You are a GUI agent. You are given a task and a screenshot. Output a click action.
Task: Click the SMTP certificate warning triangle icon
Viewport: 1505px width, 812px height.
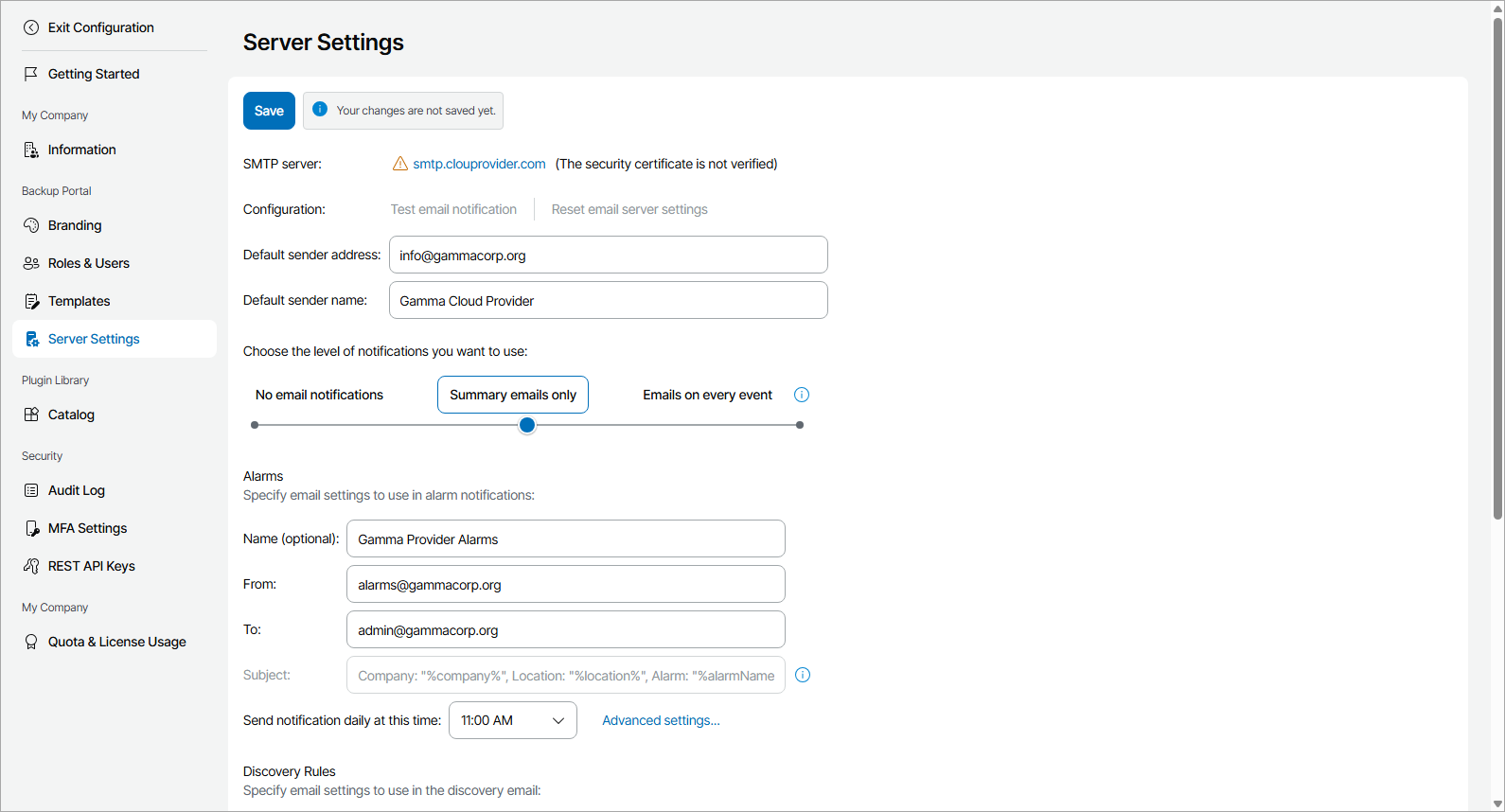click(x=400, y=164)
